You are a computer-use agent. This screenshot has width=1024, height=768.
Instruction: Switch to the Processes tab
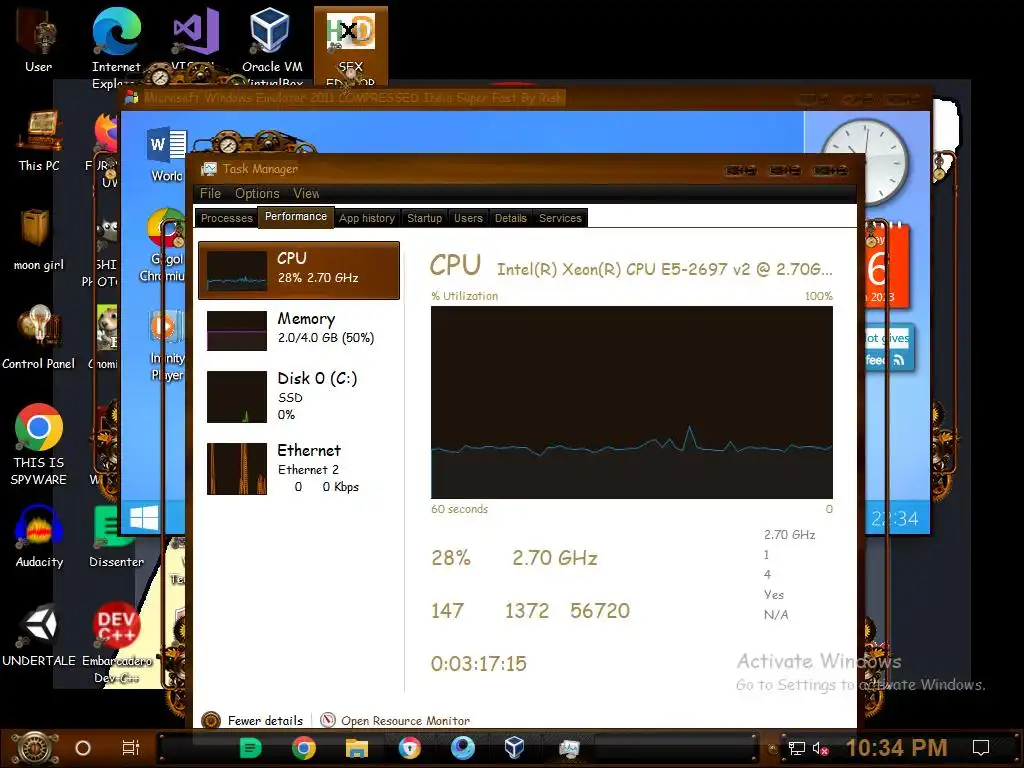(x=227, y=218)
